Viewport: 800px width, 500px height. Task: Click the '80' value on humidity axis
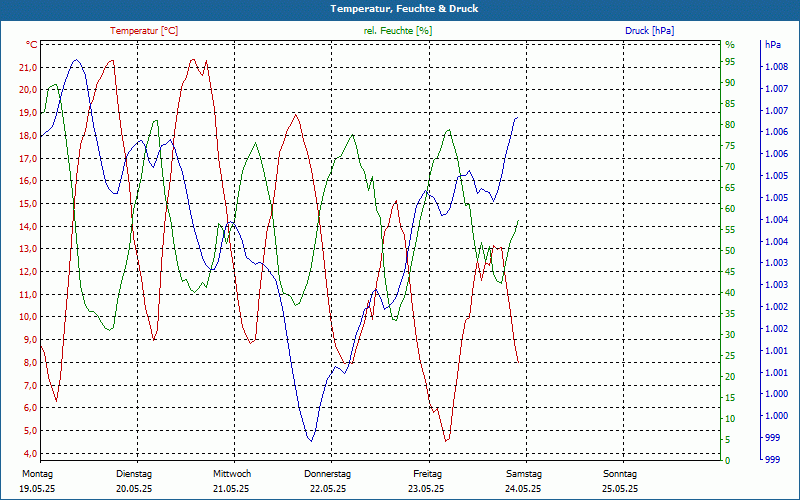click(x=730, y=124)
